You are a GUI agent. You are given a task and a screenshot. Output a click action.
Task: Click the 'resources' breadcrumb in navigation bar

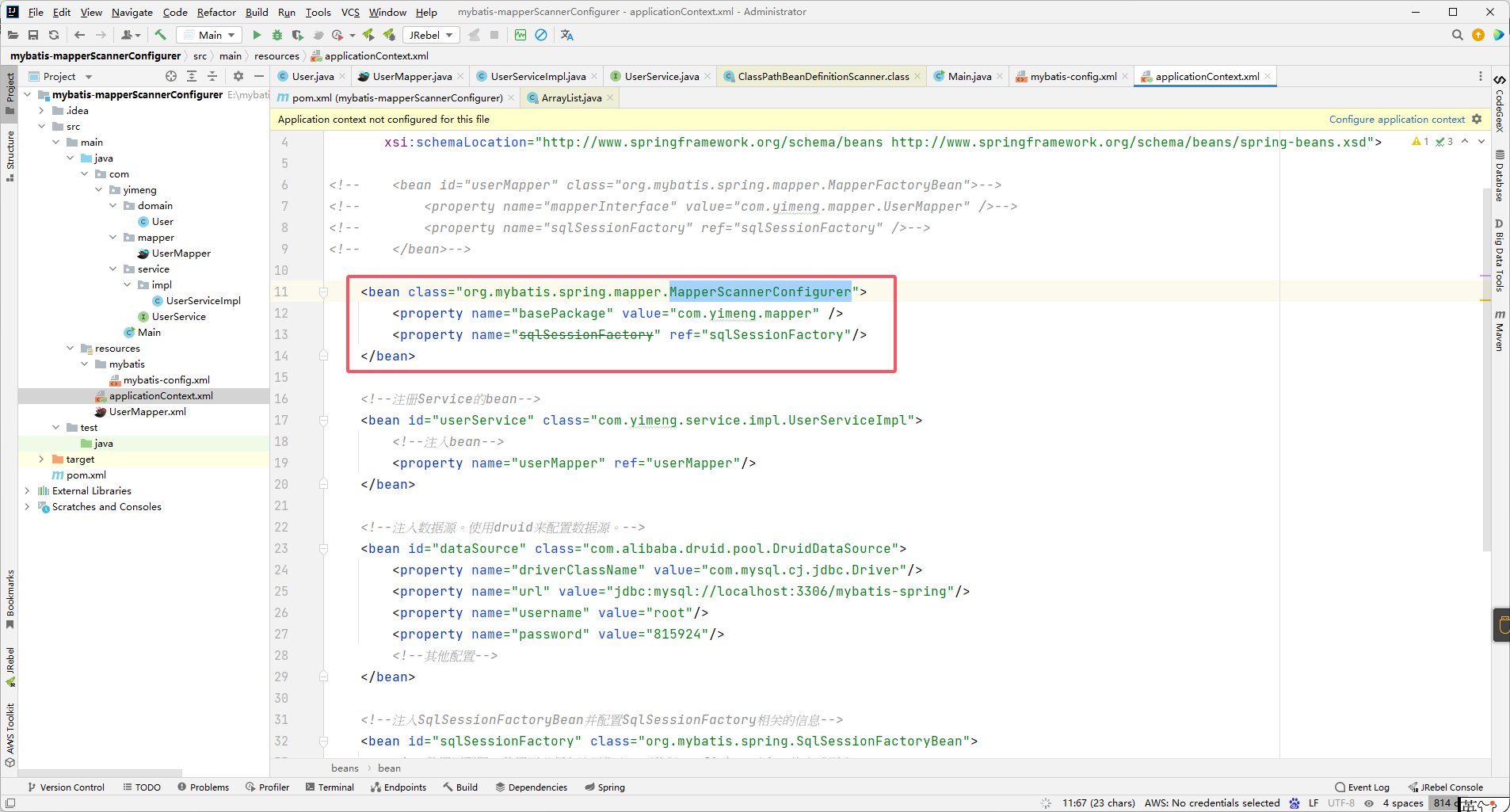(276, 55)
